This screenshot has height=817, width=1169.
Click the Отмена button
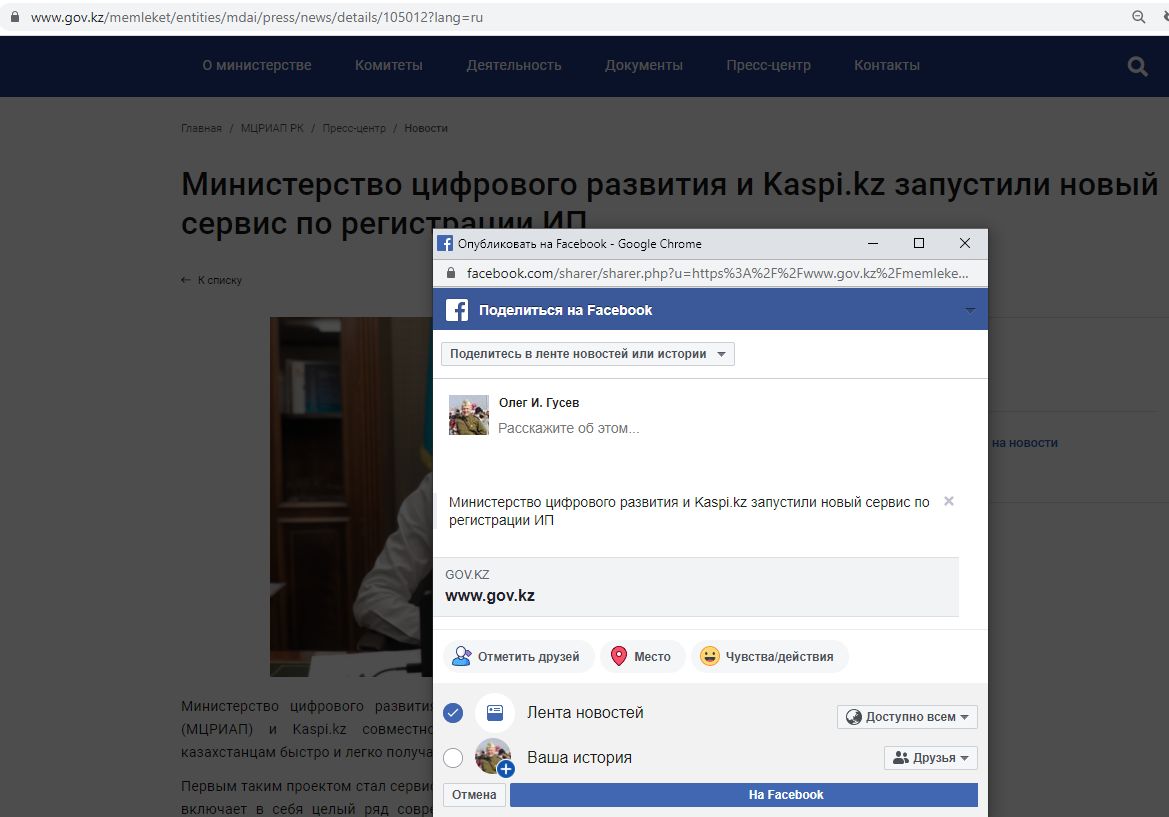474,795
